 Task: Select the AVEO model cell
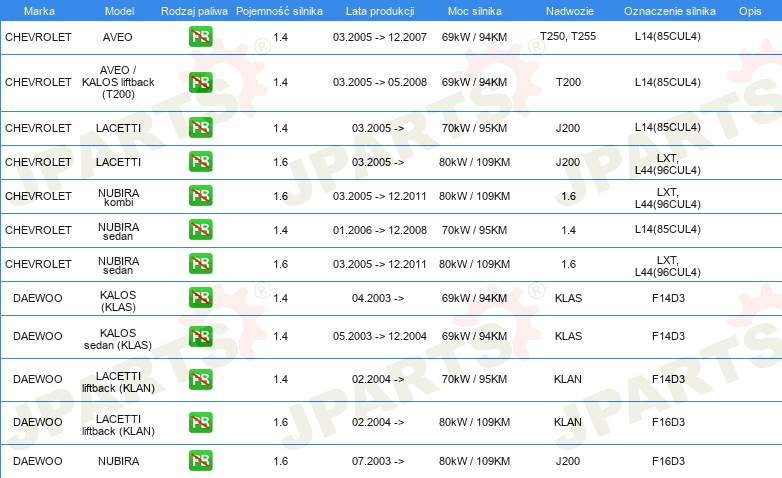118,37
